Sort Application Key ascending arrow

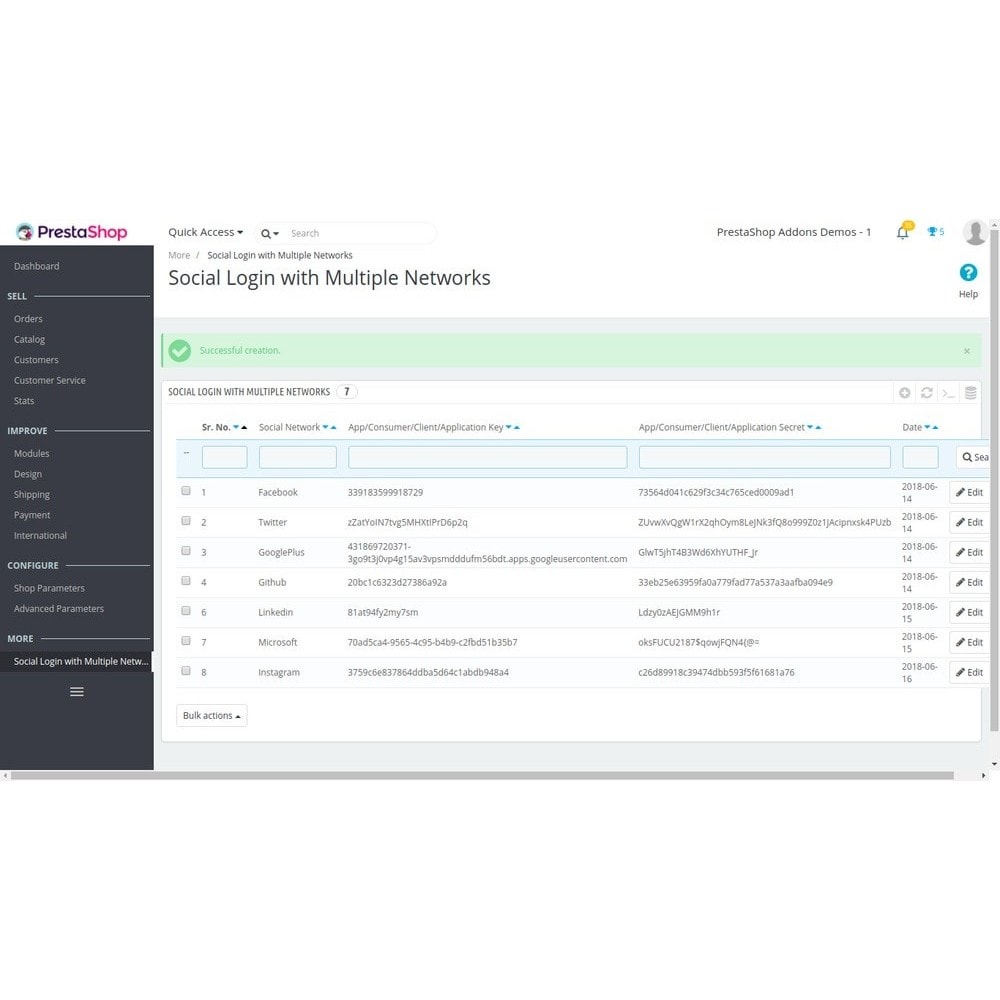tap(517, 427)
